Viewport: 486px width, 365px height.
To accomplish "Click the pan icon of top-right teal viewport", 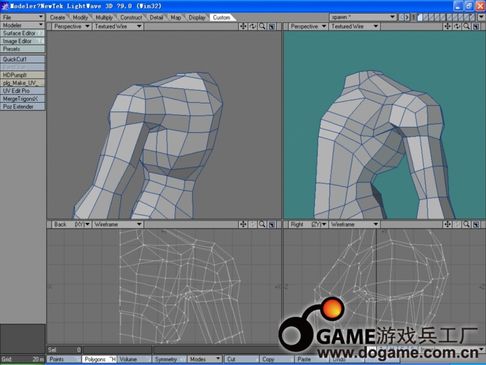I will pos(447,26).
